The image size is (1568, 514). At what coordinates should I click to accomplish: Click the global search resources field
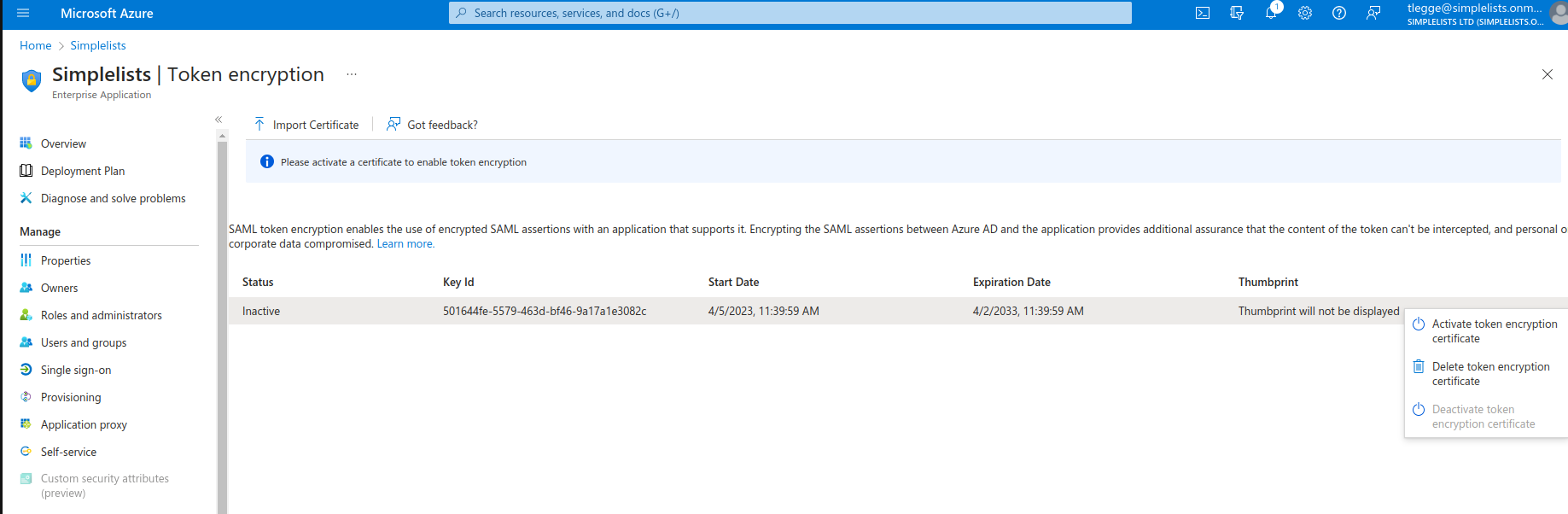(790, 13)
